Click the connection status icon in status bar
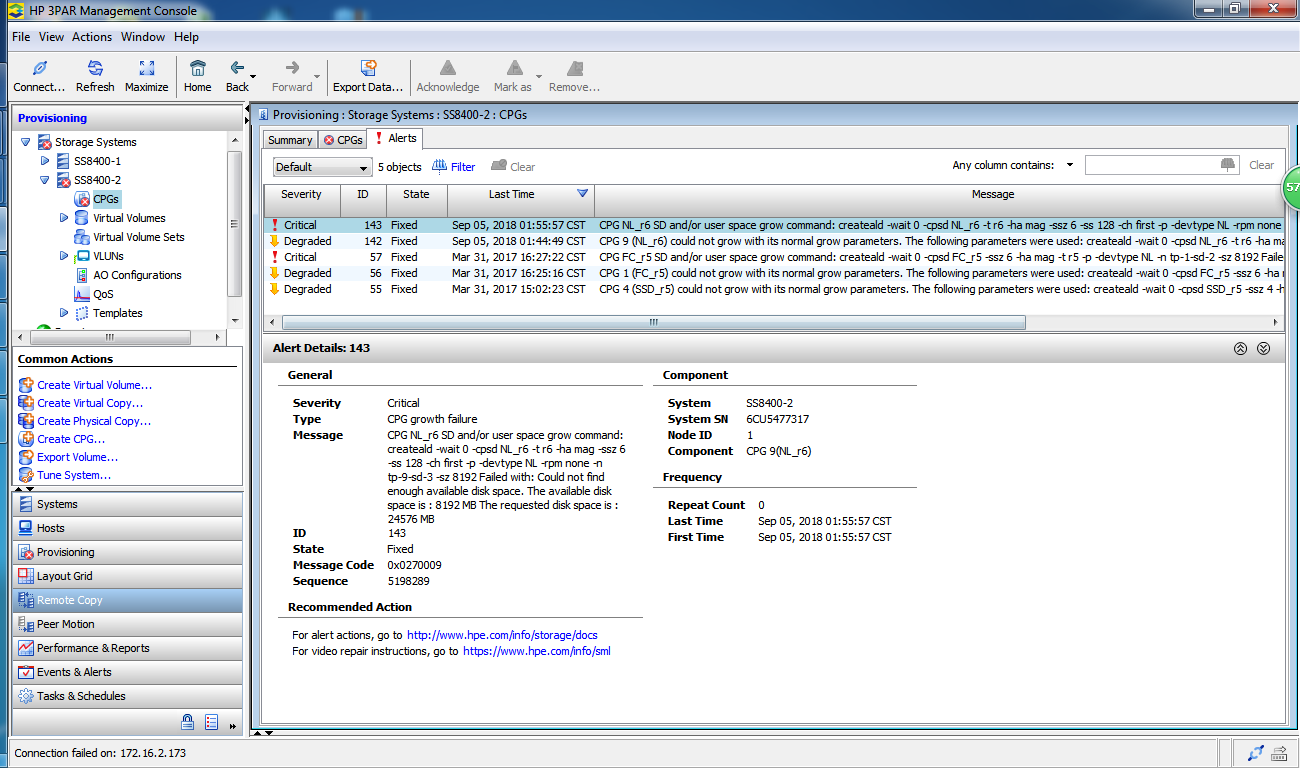The height and width of the screenshot is (768, 1300). pos(1255,752)
